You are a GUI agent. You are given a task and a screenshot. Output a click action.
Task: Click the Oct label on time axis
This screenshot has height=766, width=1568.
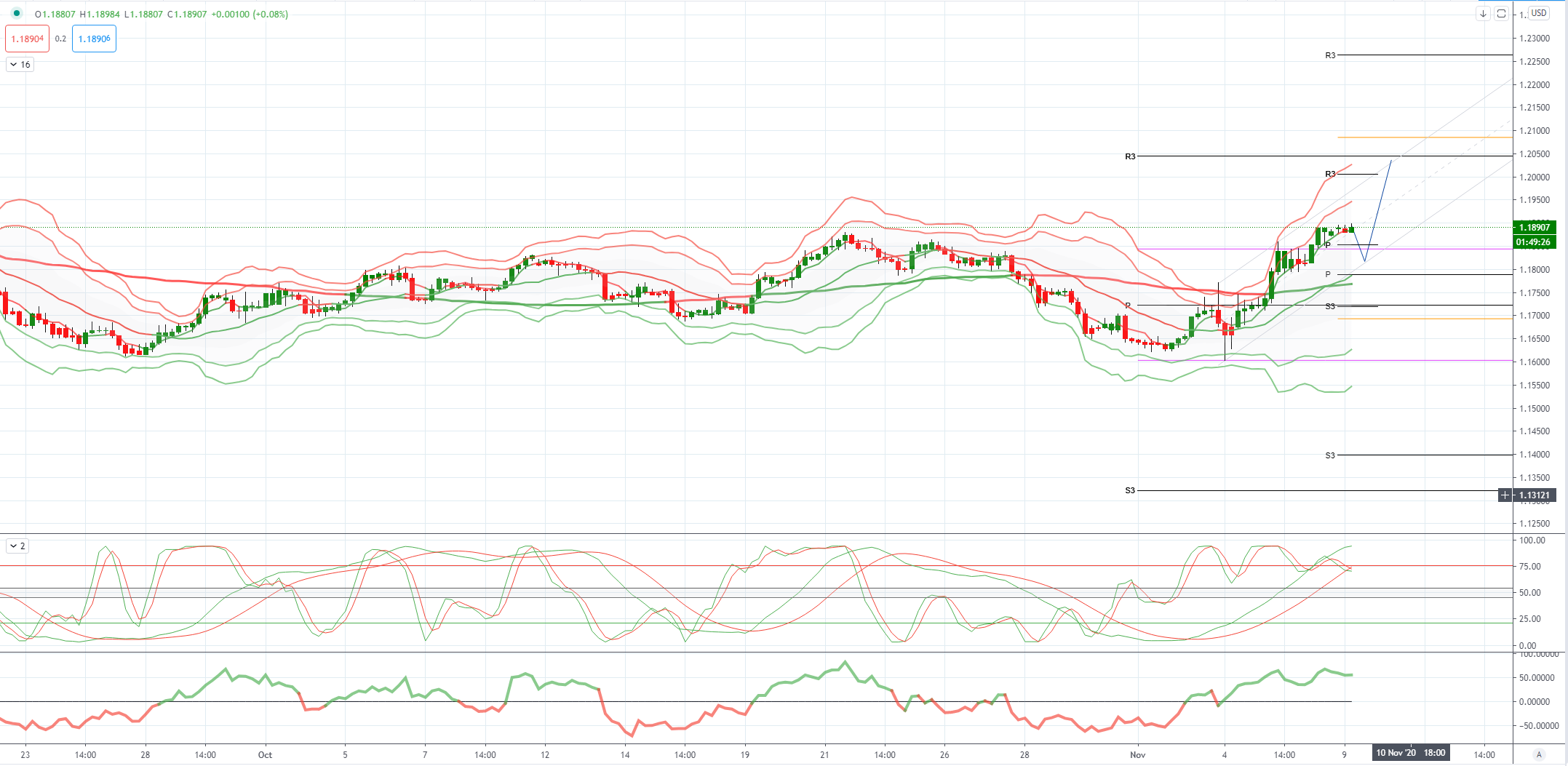click(x=265, y=755)
